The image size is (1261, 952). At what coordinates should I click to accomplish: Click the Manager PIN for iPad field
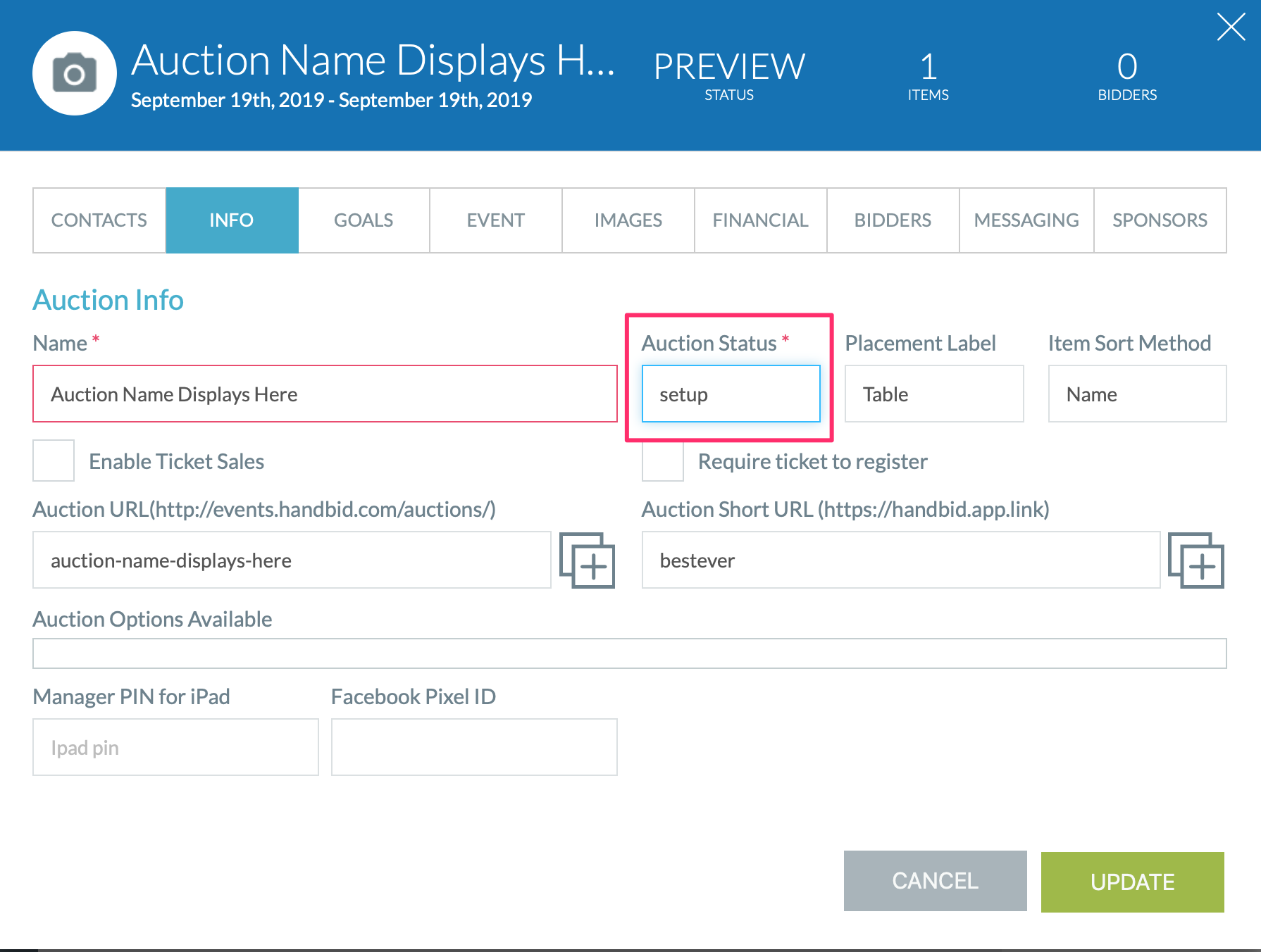pos(175,746)
